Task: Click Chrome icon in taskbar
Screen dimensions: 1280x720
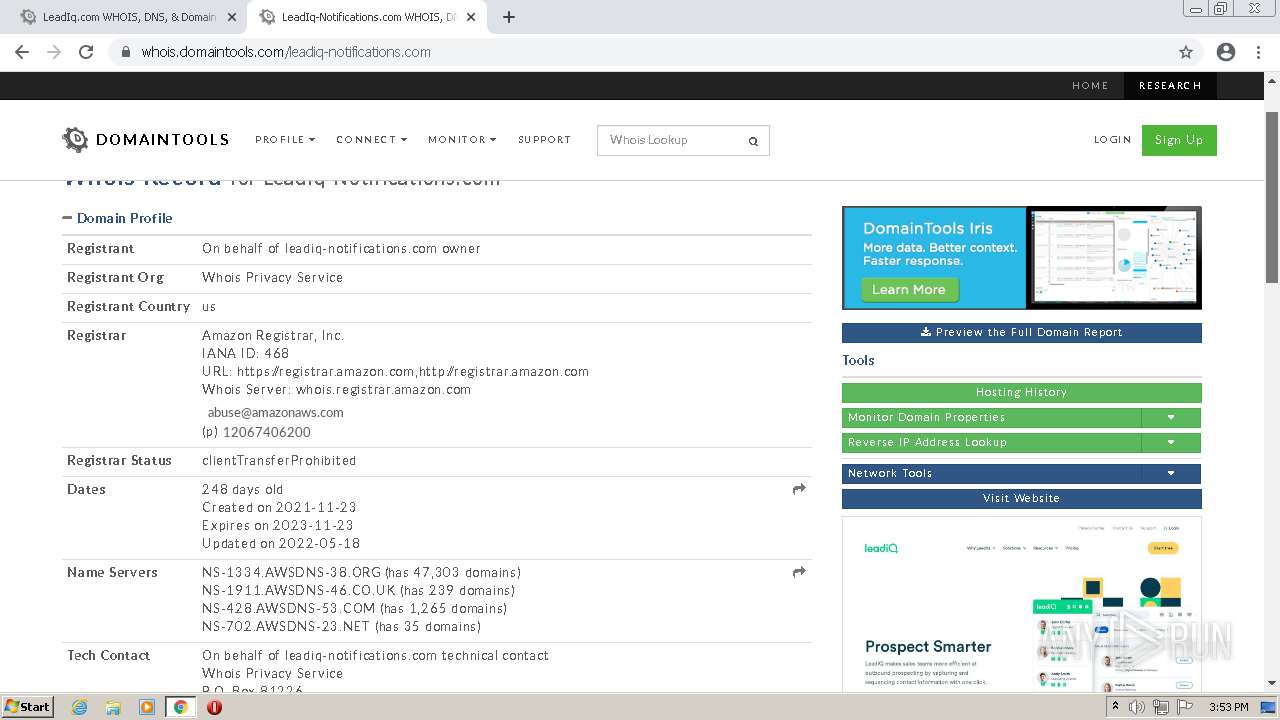Action: coord(180,707)
